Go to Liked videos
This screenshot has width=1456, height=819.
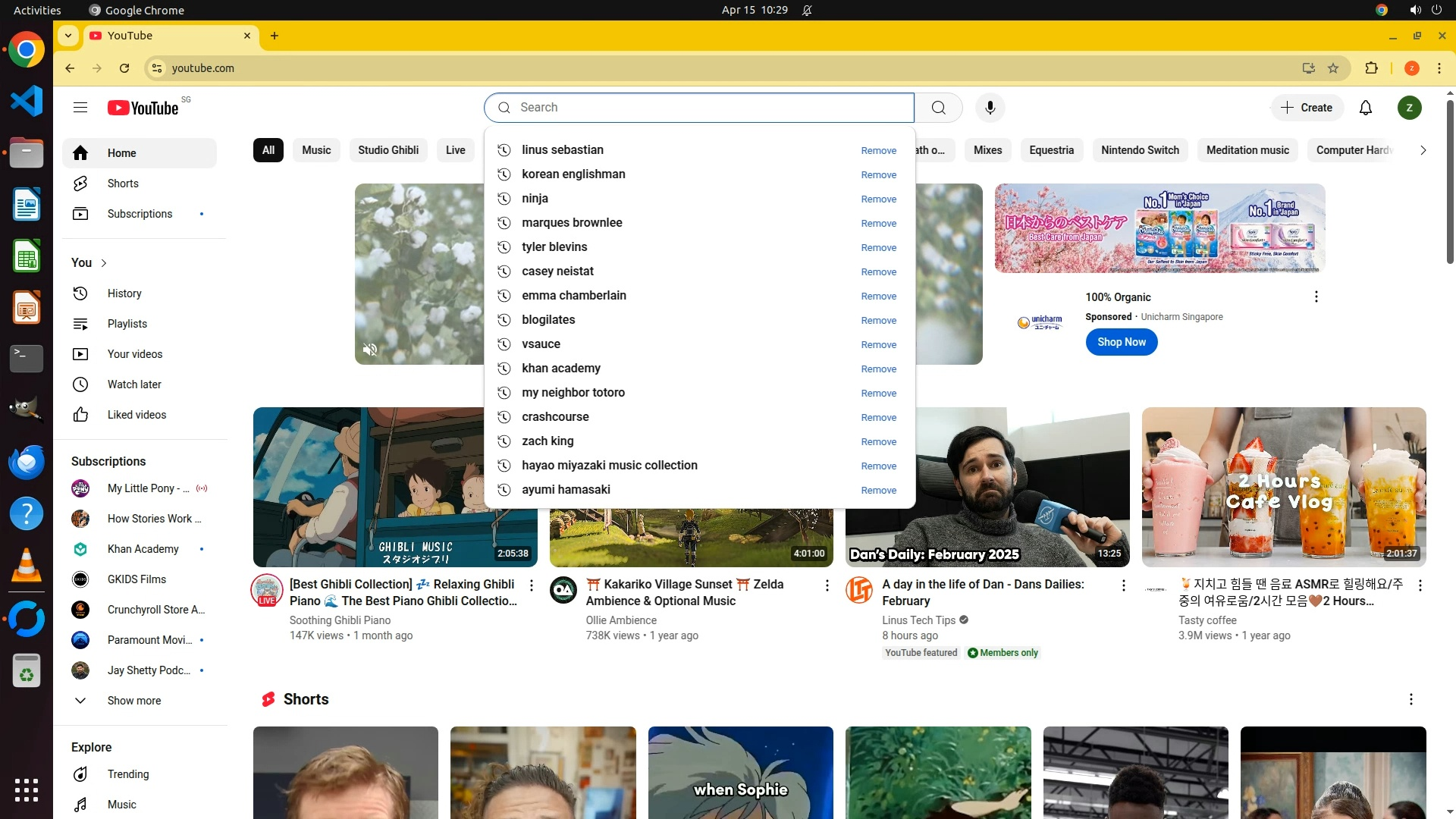tap(136, 415)
